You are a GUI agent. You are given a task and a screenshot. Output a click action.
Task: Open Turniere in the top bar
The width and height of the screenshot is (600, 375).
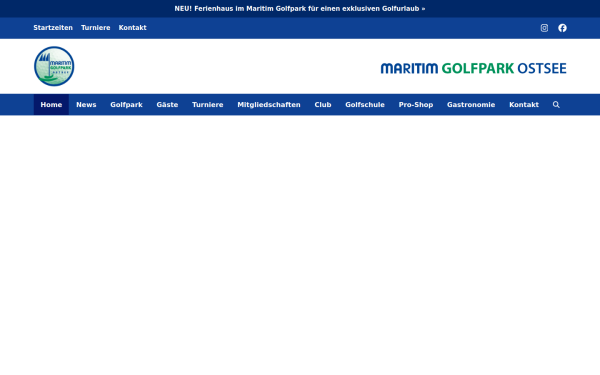96,28
